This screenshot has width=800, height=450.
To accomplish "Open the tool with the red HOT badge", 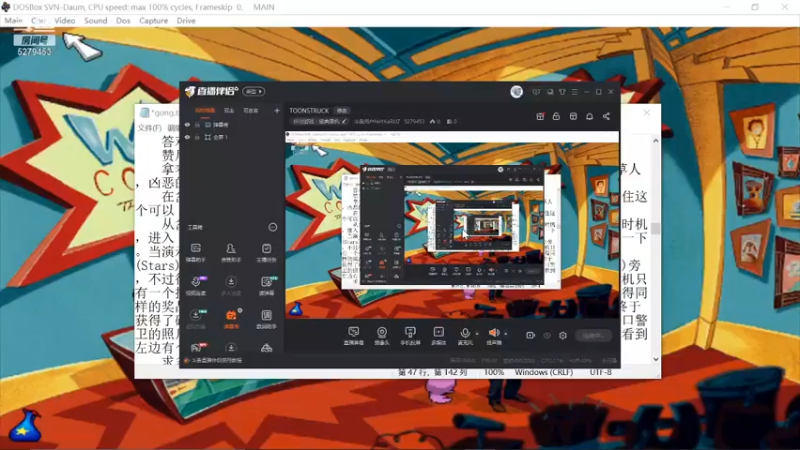I will 196,347.
